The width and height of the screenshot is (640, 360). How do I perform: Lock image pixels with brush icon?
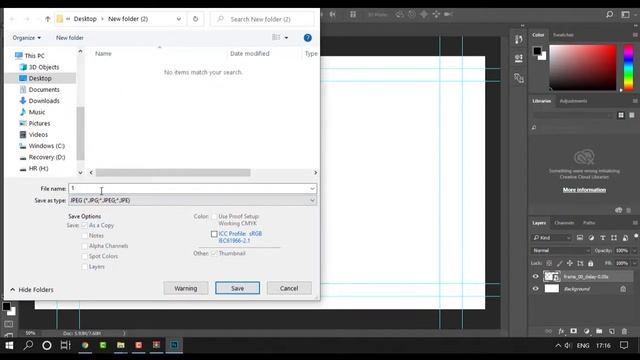tap(559, 263)
